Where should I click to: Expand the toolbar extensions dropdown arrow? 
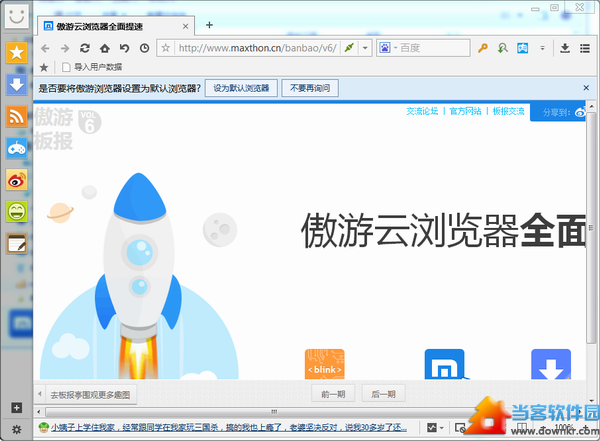pos(542,48)
